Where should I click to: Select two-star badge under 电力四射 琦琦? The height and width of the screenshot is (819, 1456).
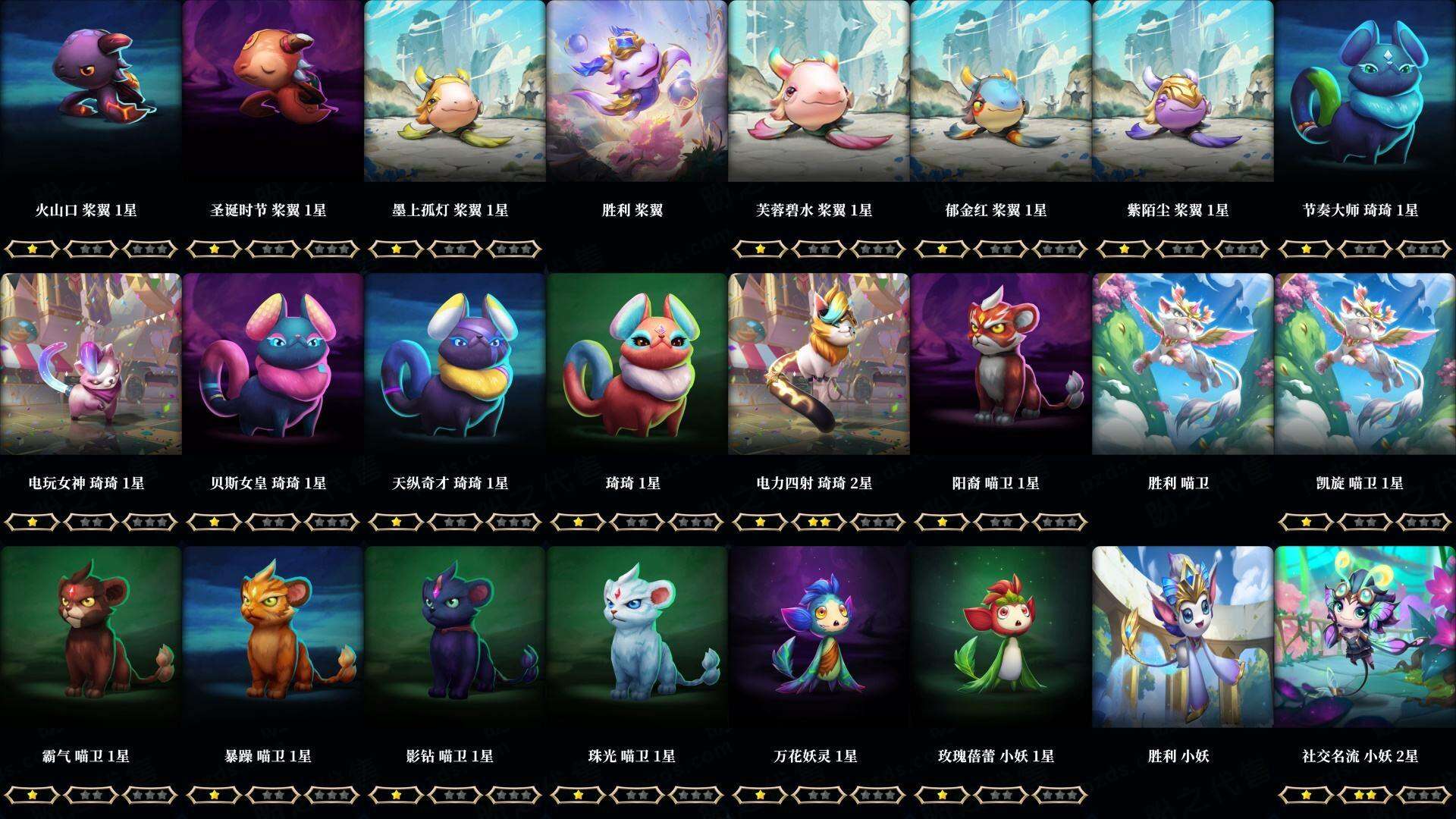tap(819, 522)
